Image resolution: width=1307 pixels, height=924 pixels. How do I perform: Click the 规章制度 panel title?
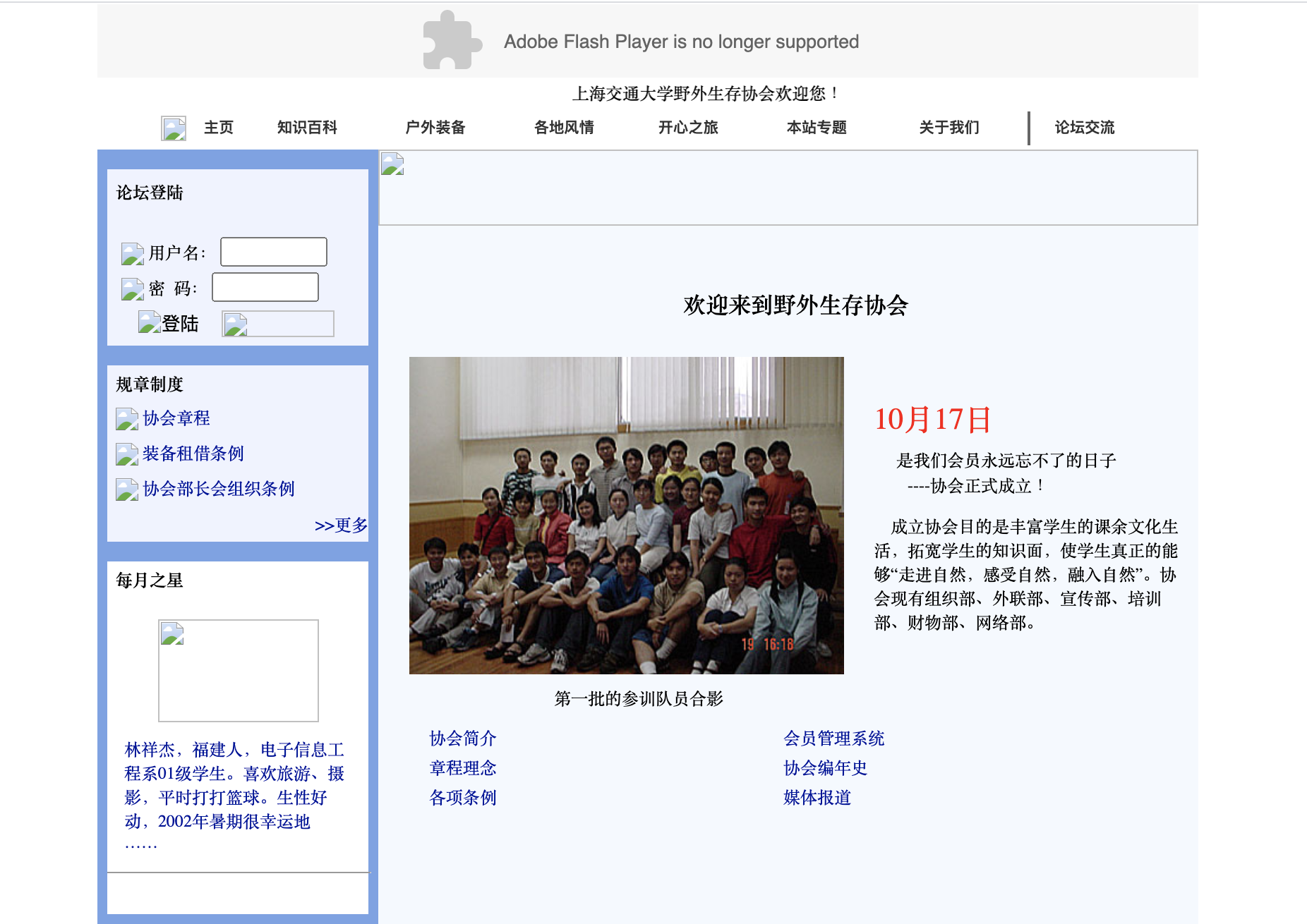point(150,384)
